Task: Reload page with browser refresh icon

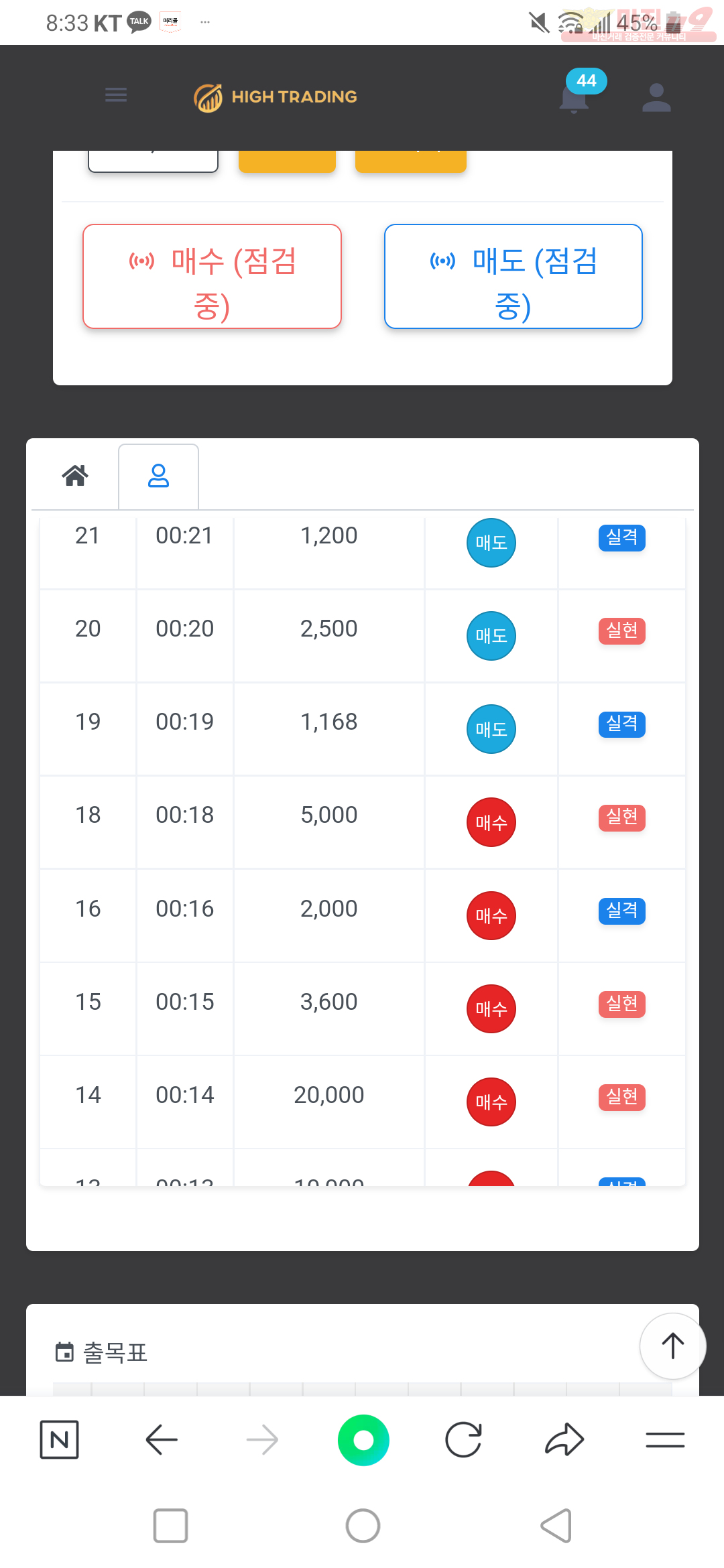Action: [x=464, y=1439]
